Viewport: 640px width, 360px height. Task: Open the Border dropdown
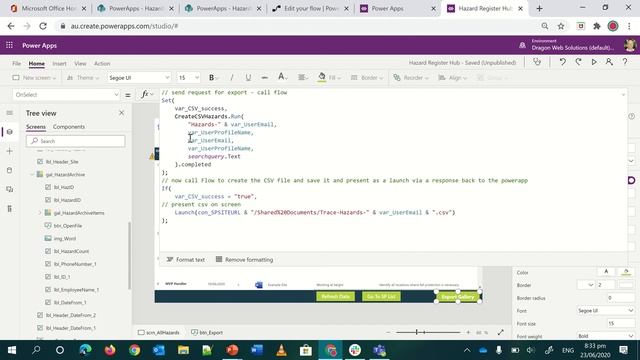(367, 78)
